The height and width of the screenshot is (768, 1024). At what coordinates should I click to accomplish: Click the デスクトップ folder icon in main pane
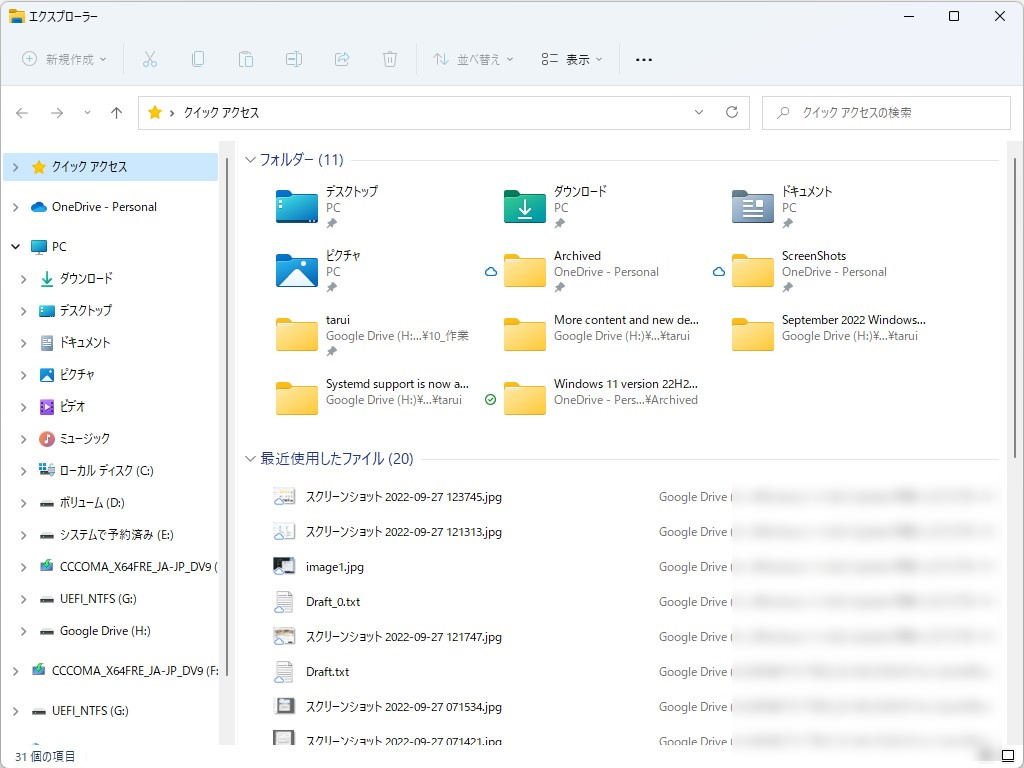[296, 206]
